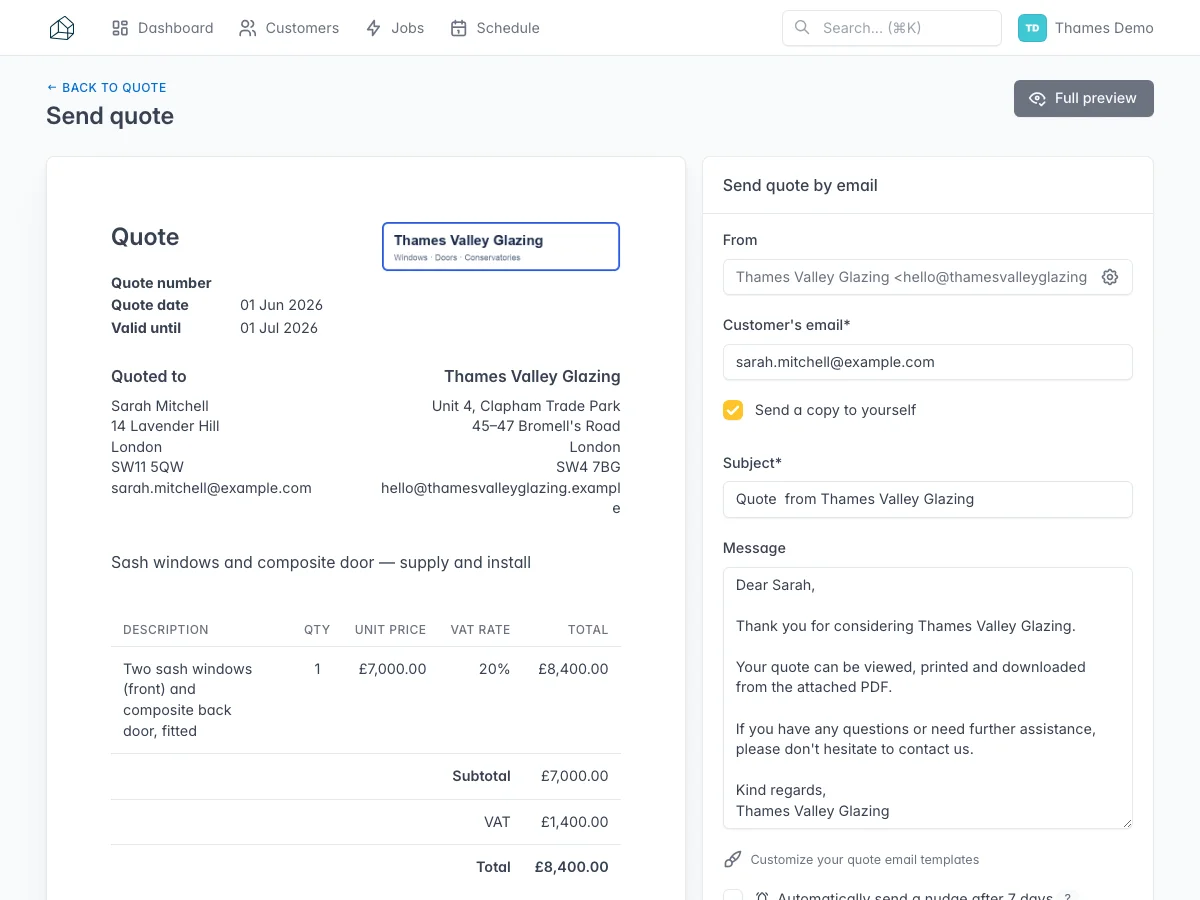Click the eye icon on Full preview
The width and height of the screenshot is (1200, 900).
point(1038,98)
